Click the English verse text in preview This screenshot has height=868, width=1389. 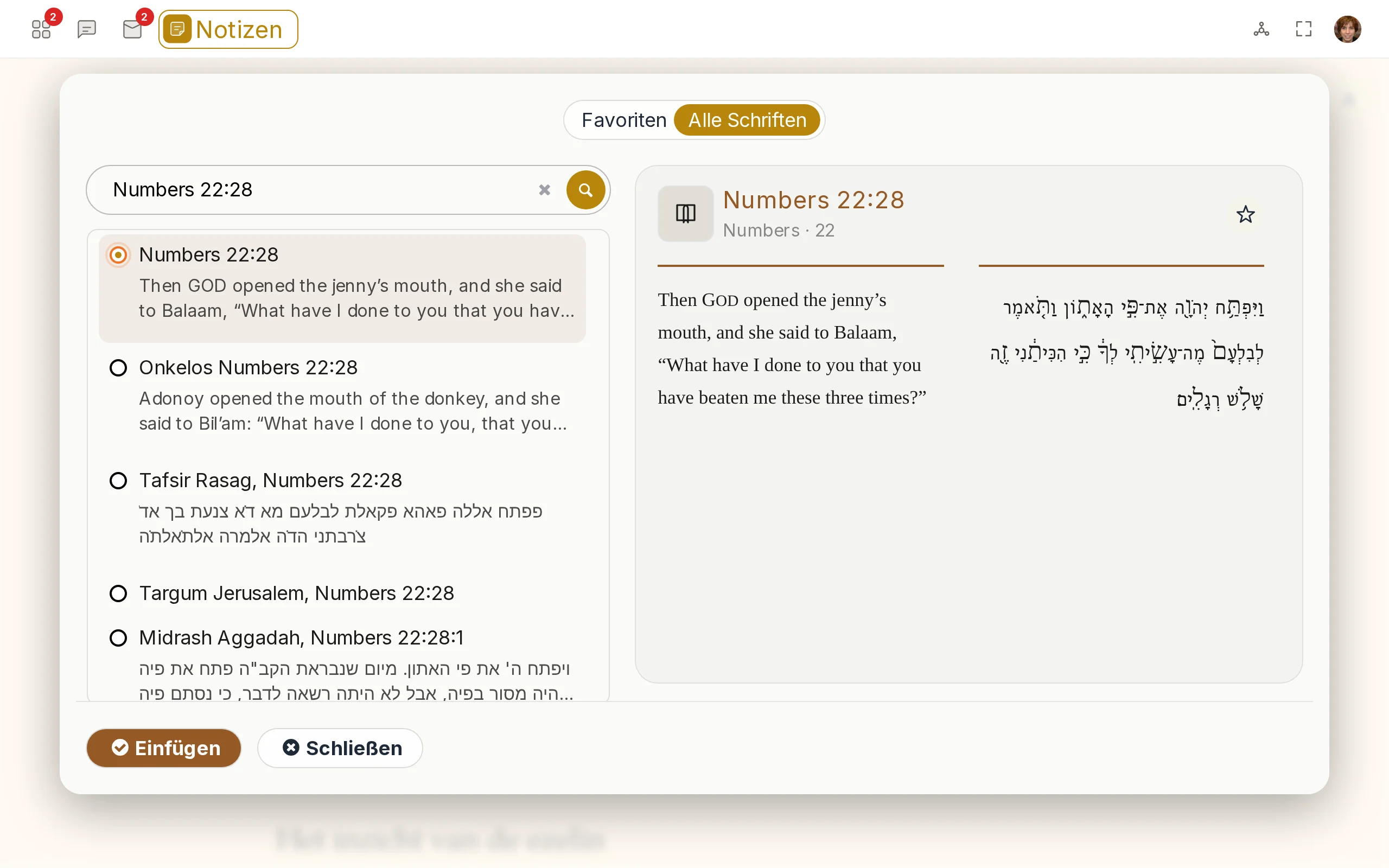pos(792,348)
